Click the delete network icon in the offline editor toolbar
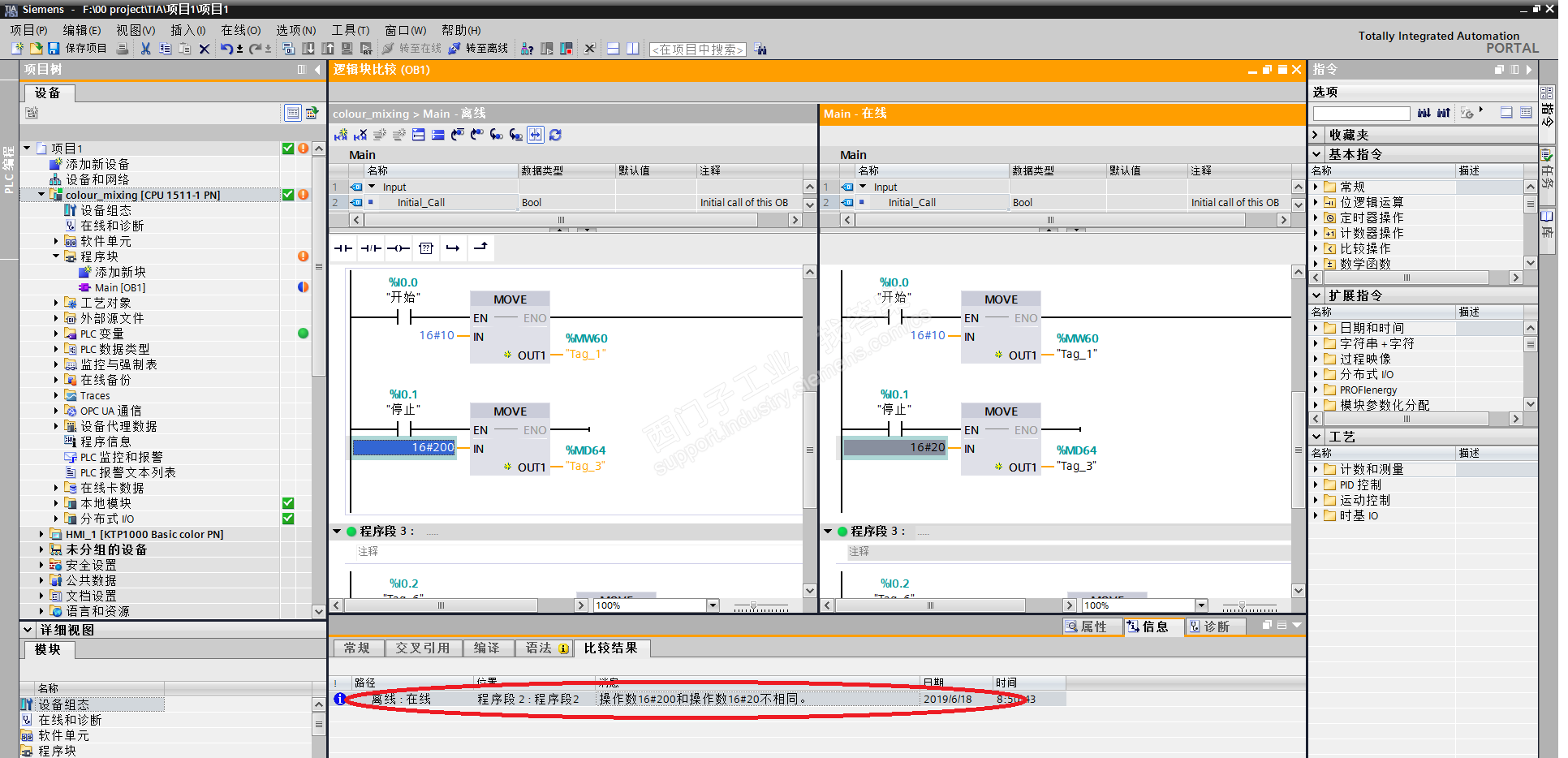The width and height of the screenshot is (1568, 758). pyautogui.click(x=360, y=135)
